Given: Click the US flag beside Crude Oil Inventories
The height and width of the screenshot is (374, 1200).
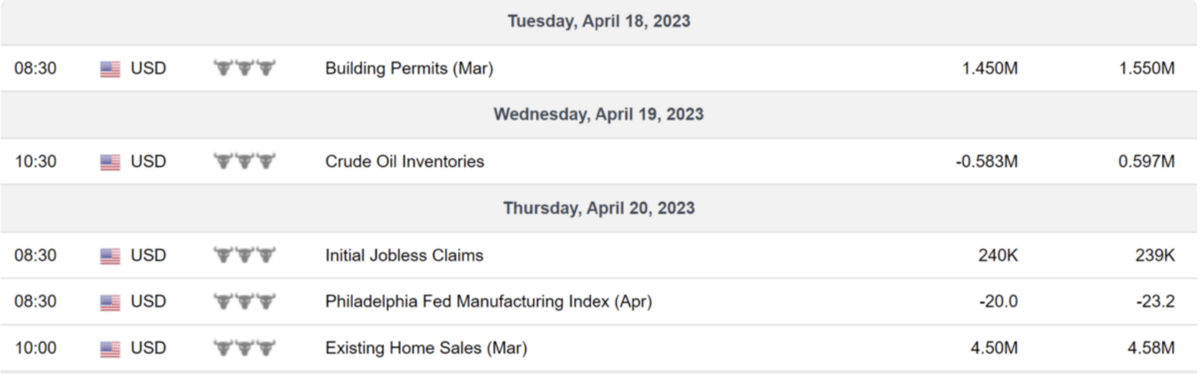Looking at the screenshot, I should coord(110,162).
